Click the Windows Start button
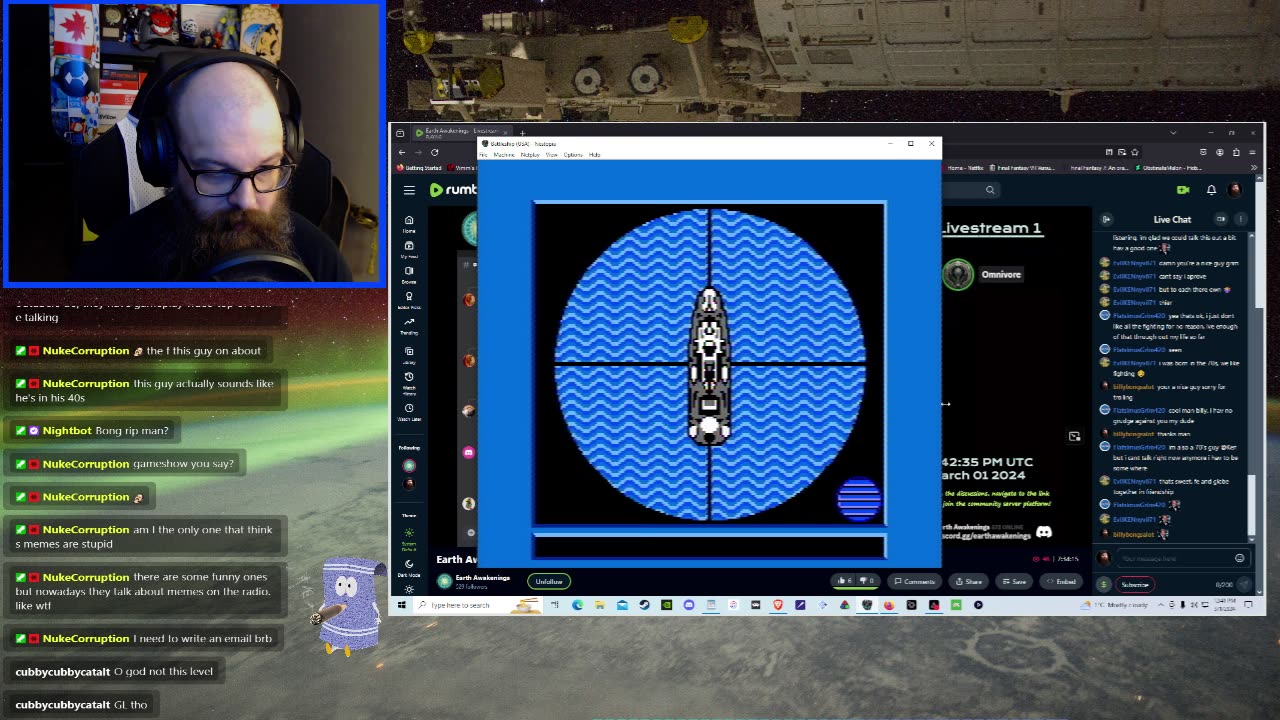This screenshot has width=1280, height=720. tap(401, 605)
